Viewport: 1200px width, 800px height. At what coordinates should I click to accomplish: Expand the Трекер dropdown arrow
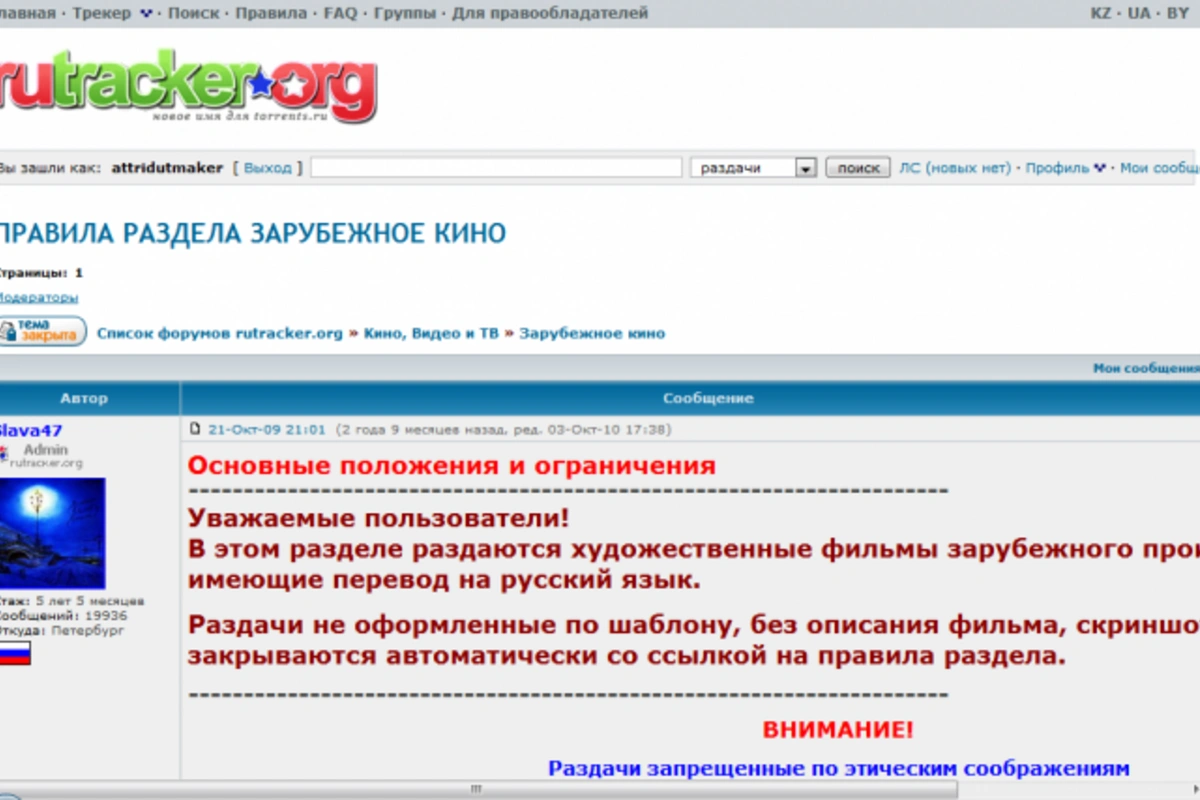pyautogui.click(x=146, y=14)
